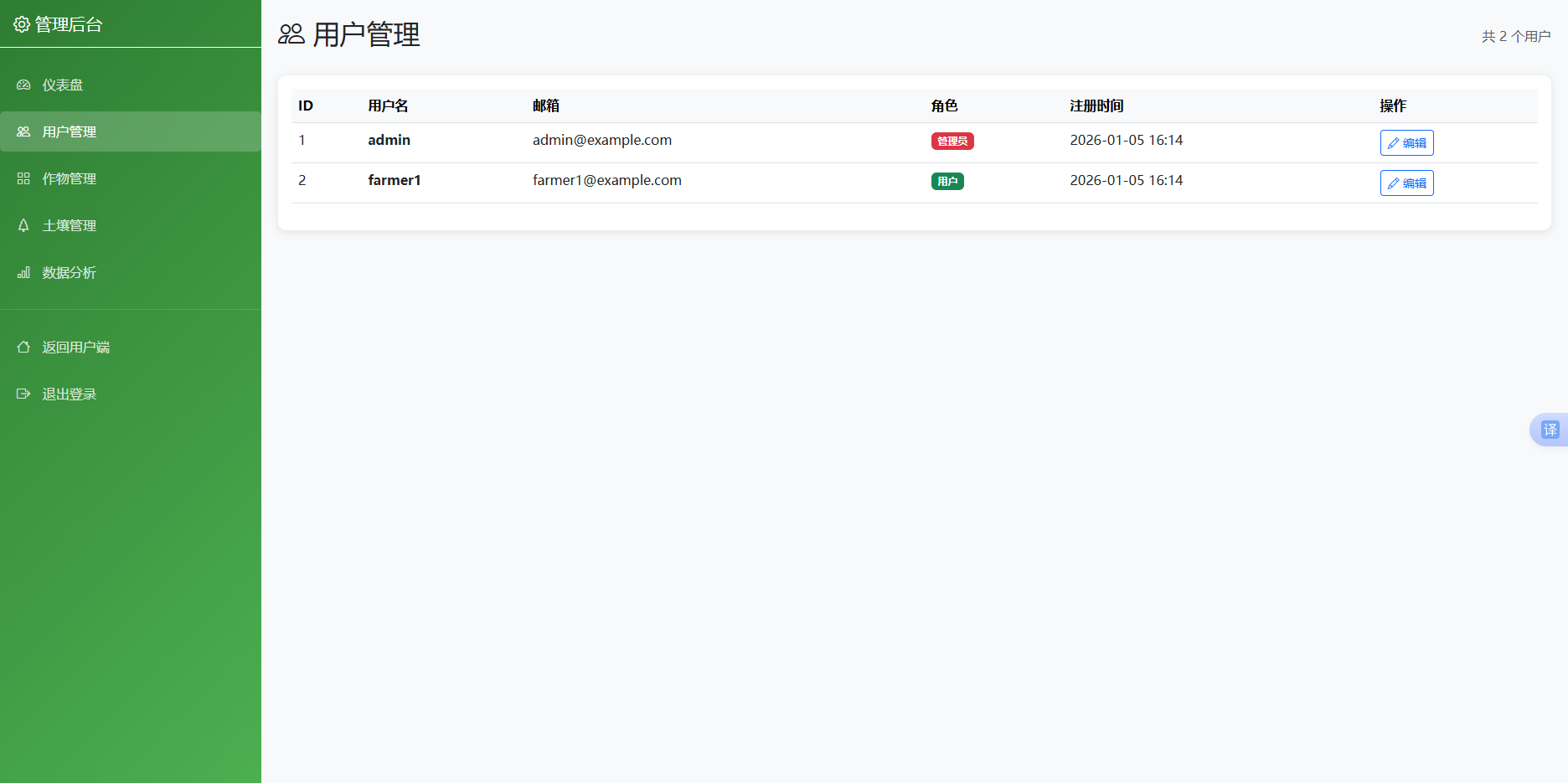
Task: Click the 仪表盘 dashboard gauge icon
Action: click(x=23, y=85)
